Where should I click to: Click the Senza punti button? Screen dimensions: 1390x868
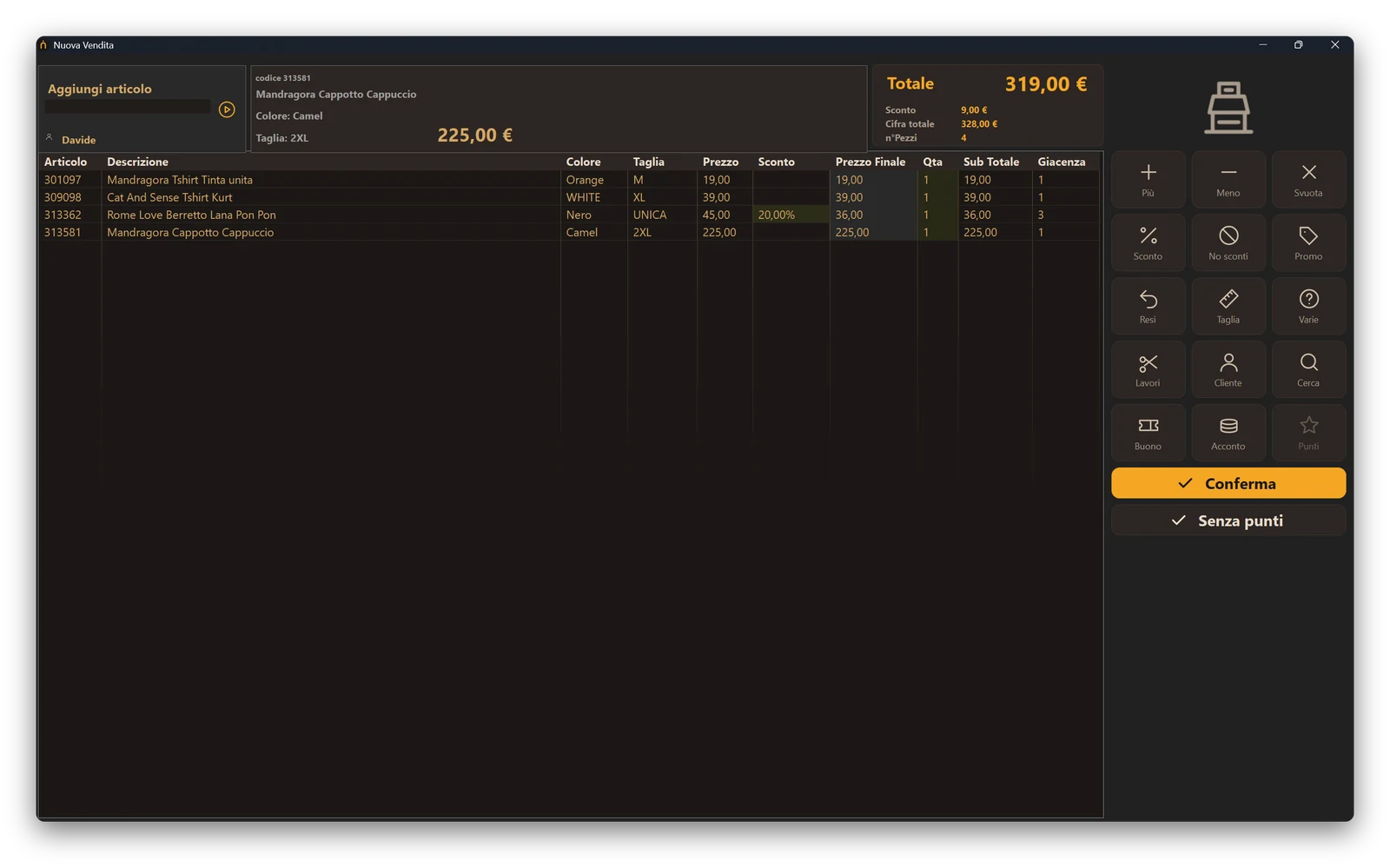point(1228,520)
